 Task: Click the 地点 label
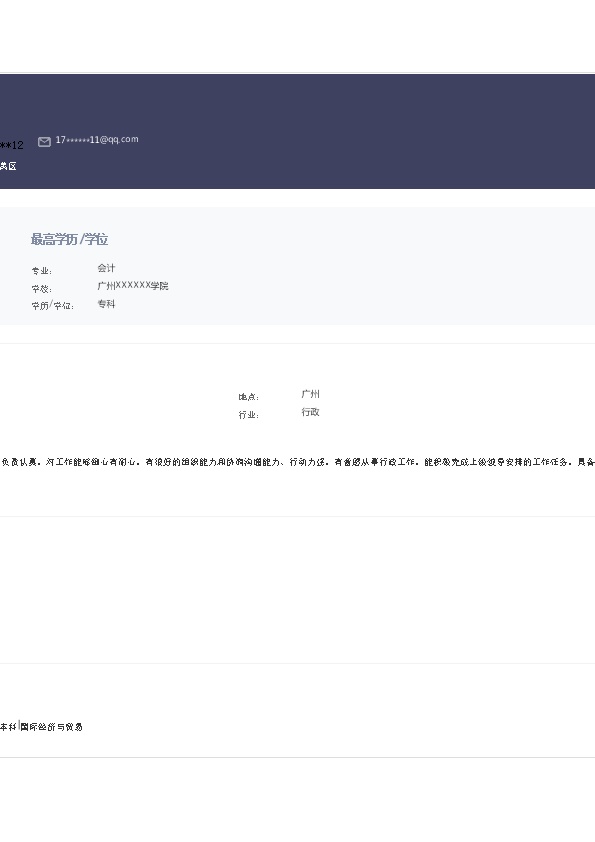coord(249,397)
